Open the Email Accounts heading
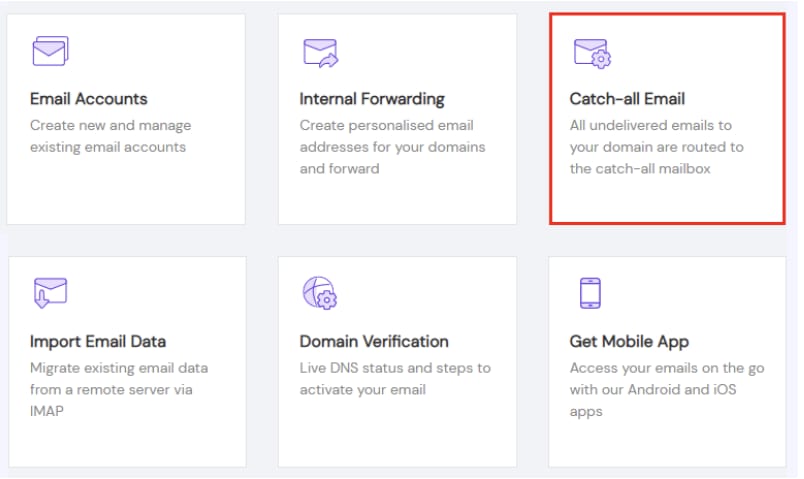 [x=89, y=98]
